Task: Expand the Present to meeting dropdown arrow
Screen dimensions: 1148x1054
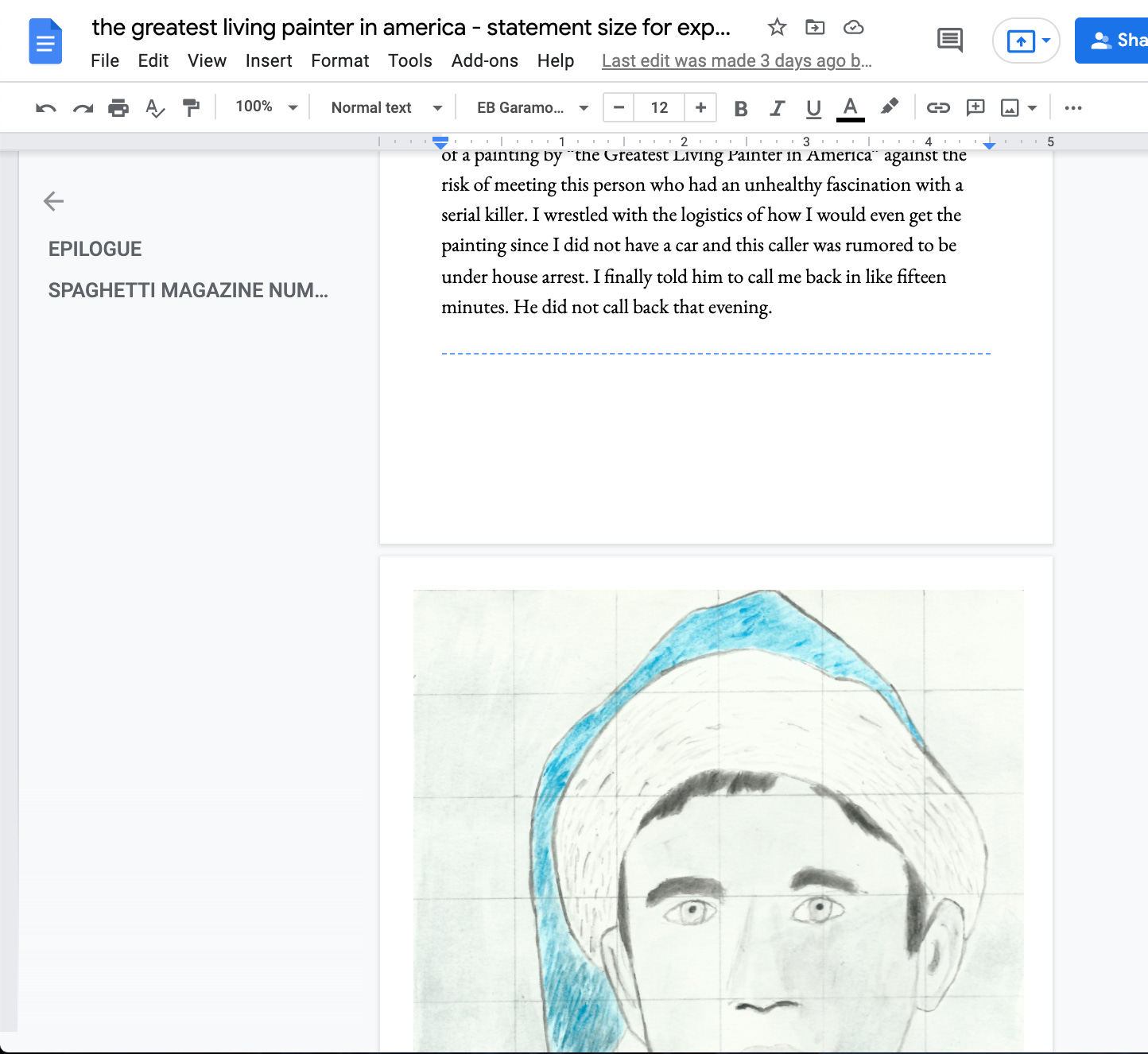Action: [1047, 41]
